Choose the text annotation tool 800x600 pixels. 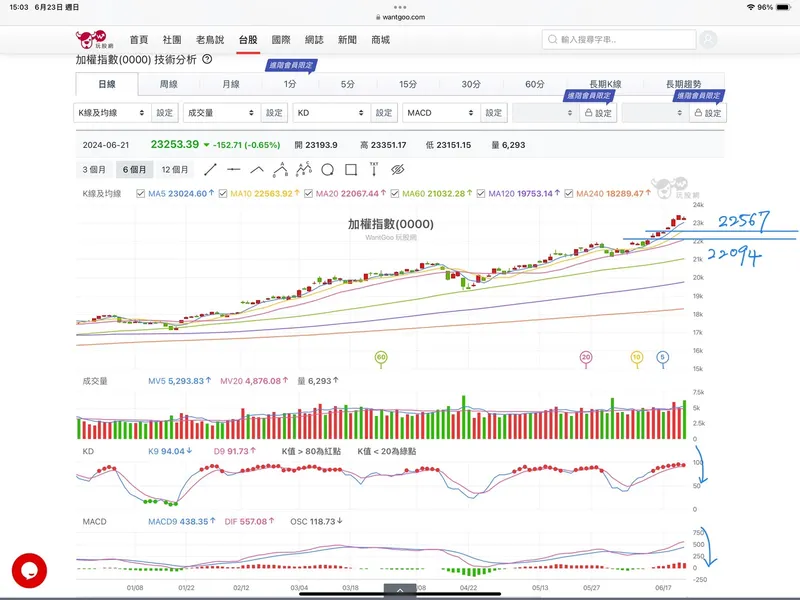click(x=374, y=169)
